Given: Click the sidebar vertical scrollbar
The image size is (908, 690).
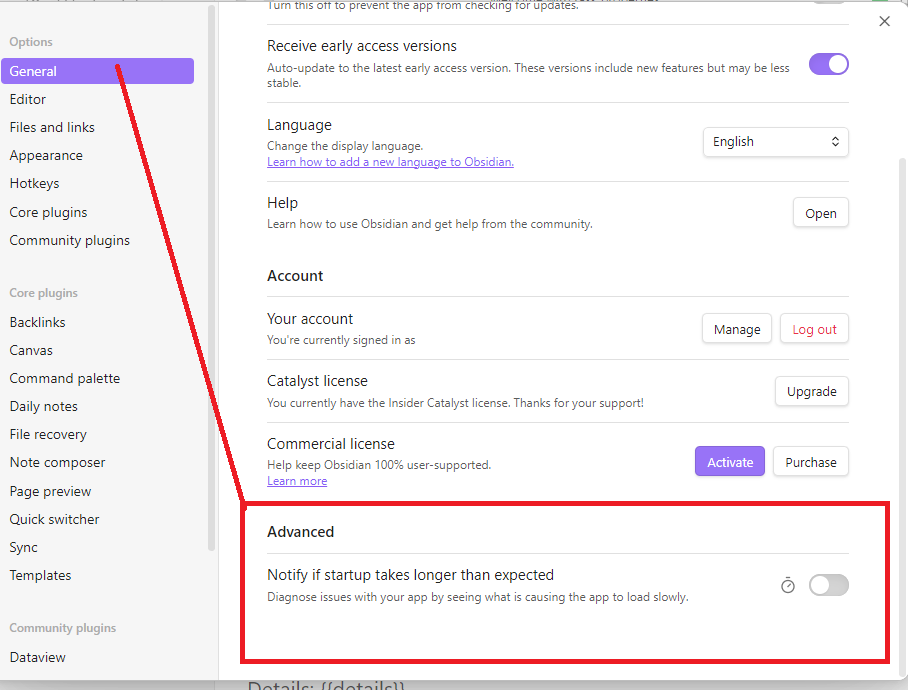Looking at the screenshot, I should tap(211, 278).
